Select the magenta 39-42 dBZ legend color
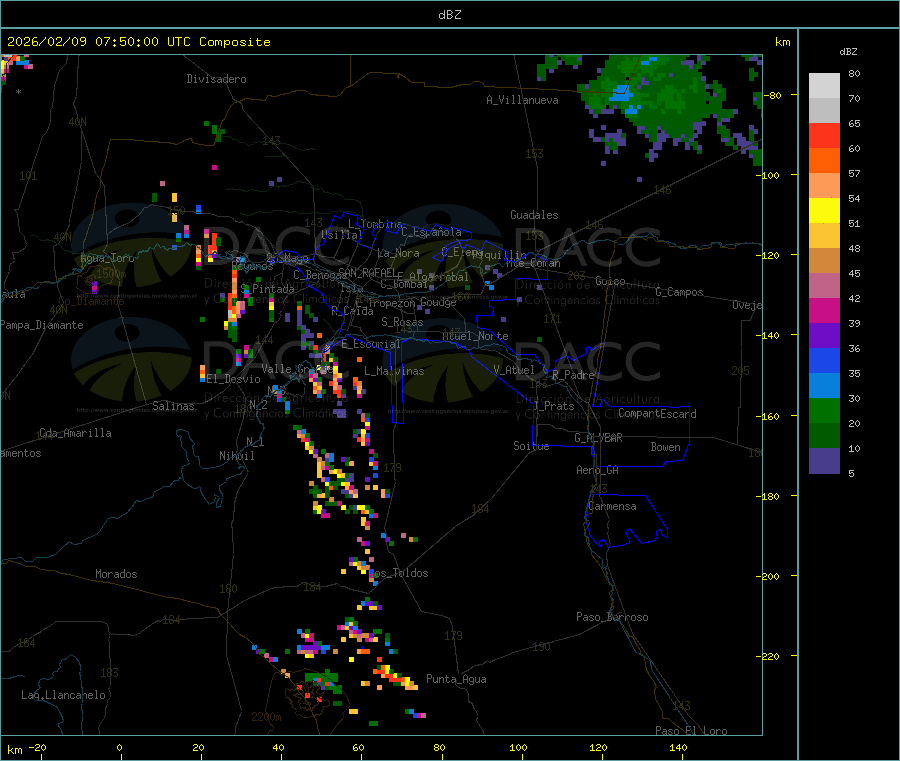 824,310
